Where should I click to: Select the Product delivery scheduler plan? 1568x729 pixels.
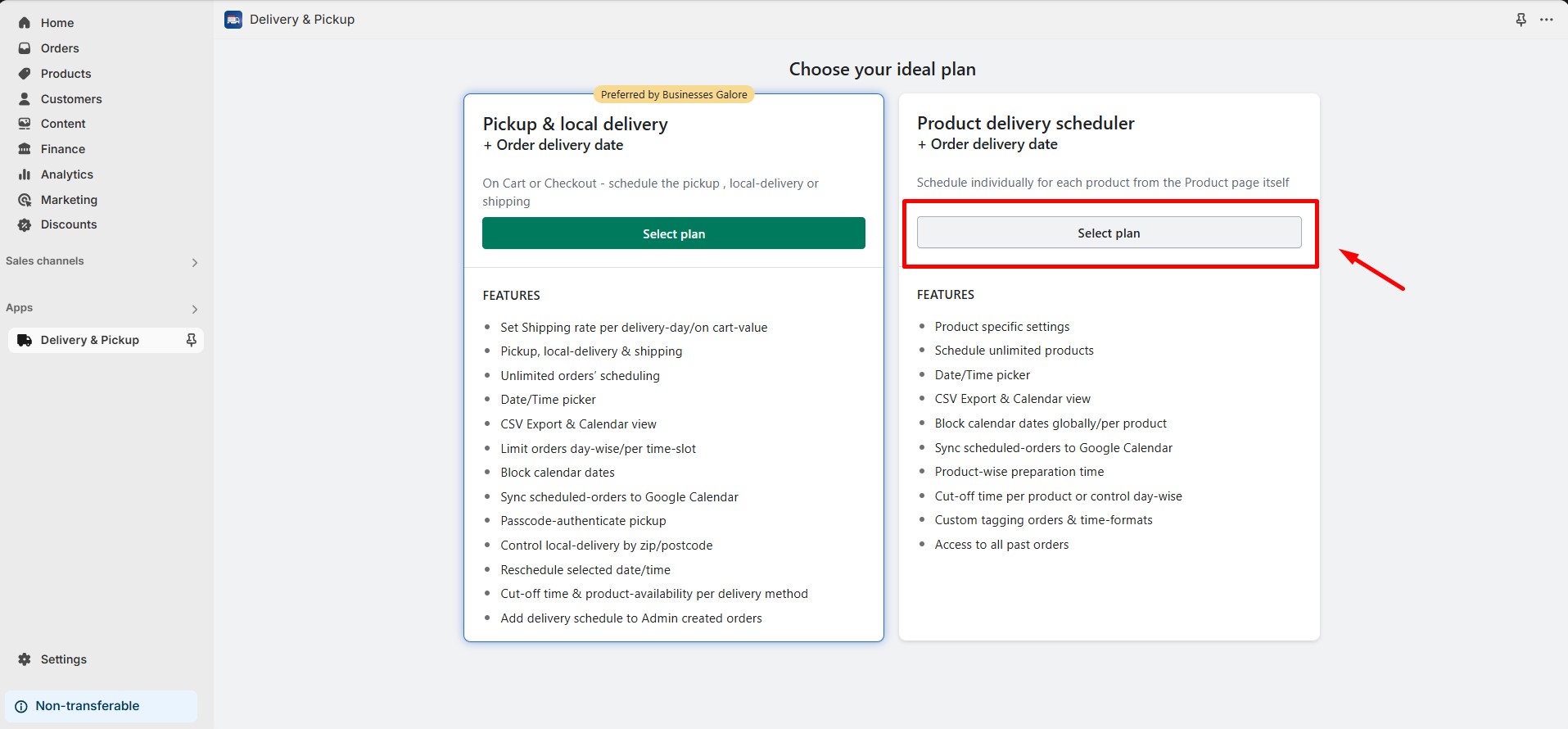click(x=1109, y=233)
